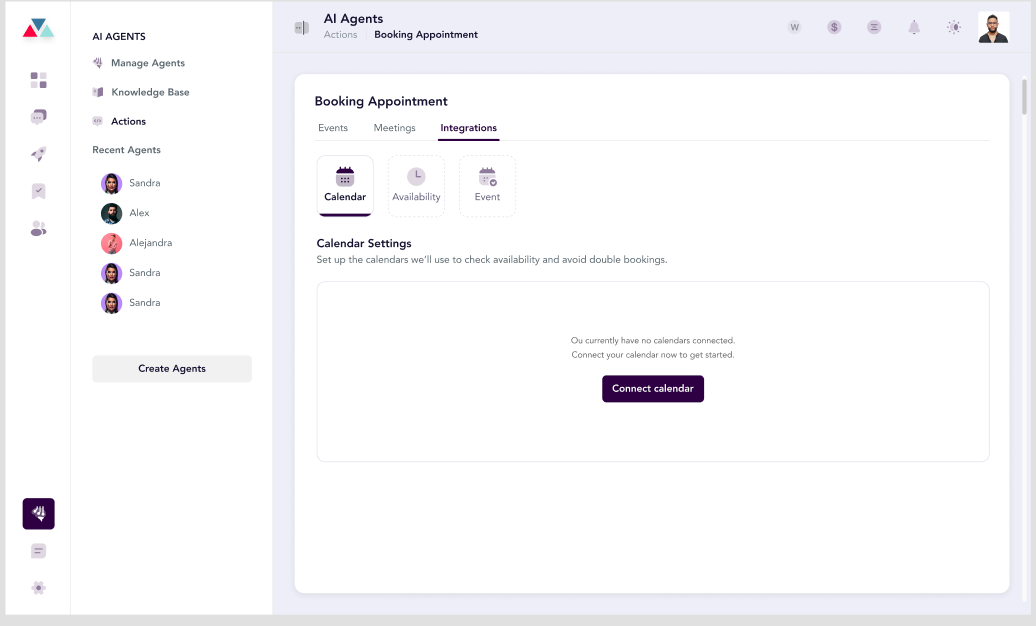Click the Actions code icon in sidebar
The height and width of the screenshot is (626, 1036).
pyautogui.click(x=98, y=121)
